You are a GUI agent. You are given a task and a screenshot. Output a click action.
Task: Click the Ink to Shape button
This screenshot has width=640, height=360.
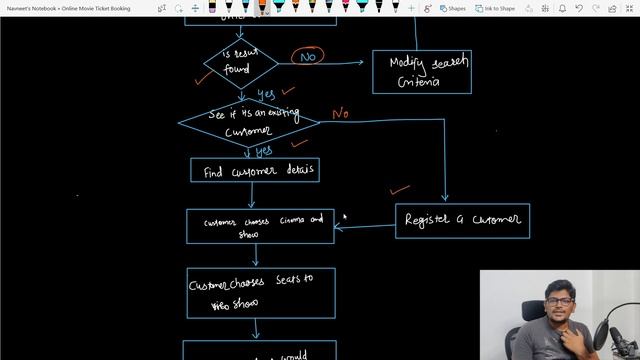[x=495, y=8]
